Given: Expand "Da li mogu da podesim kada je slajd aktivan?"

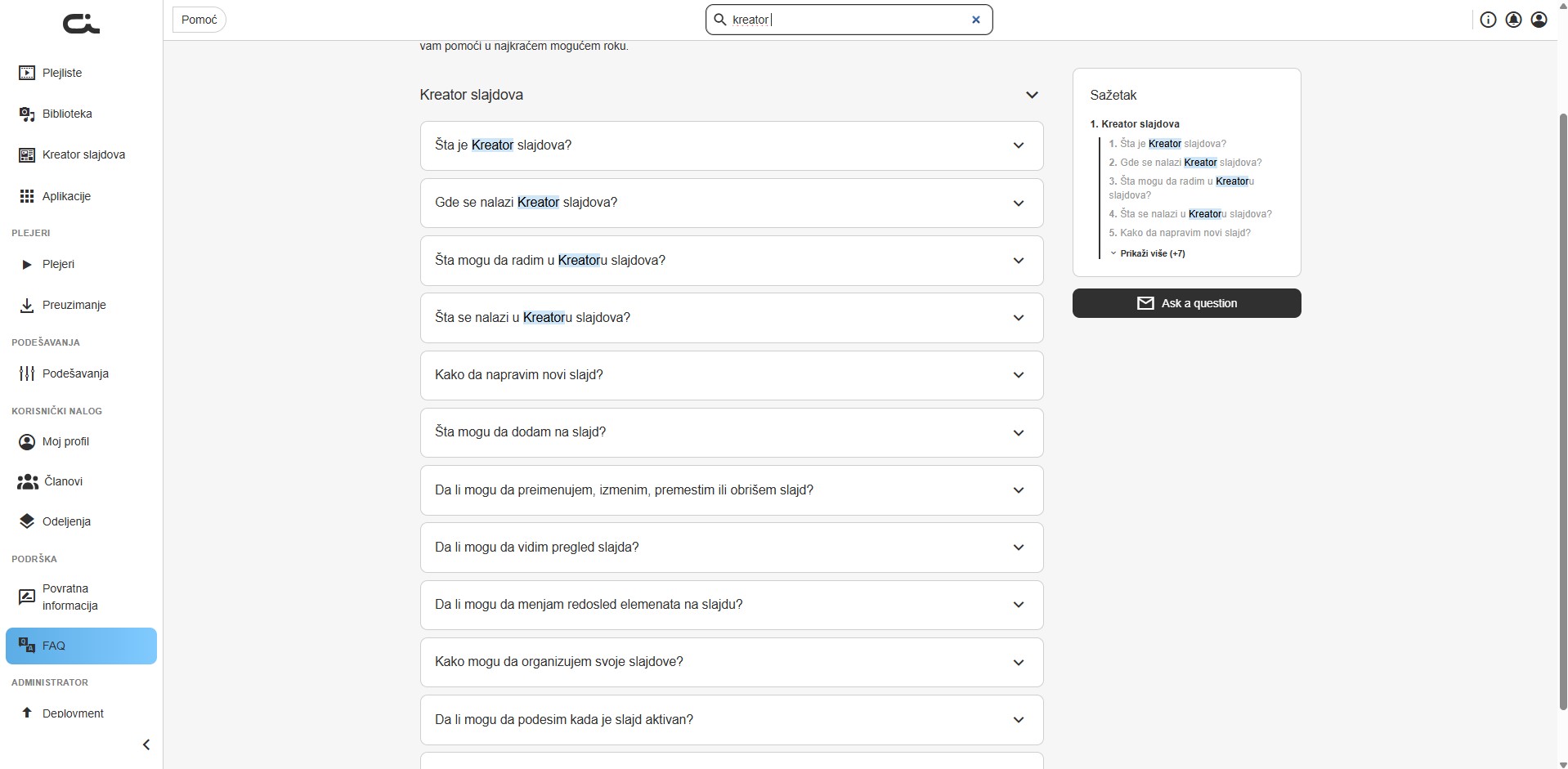Looking at the screenshot, I should point(731,720).
